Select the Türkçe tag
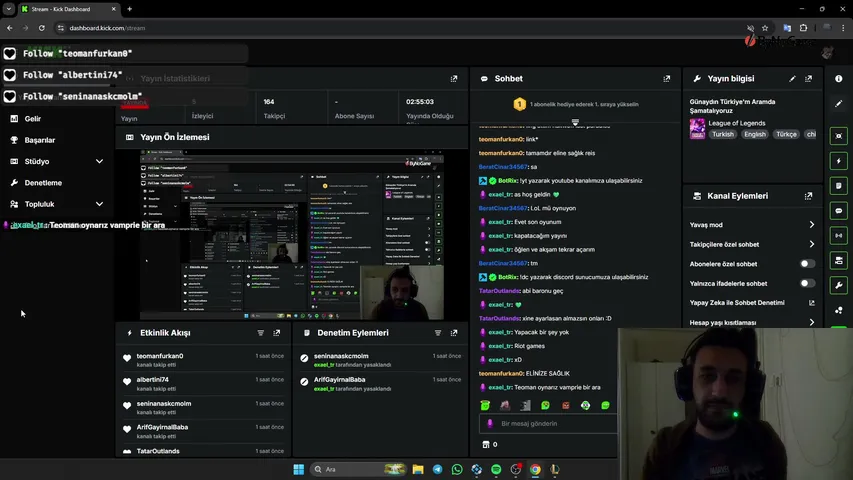 coord(786,134)
